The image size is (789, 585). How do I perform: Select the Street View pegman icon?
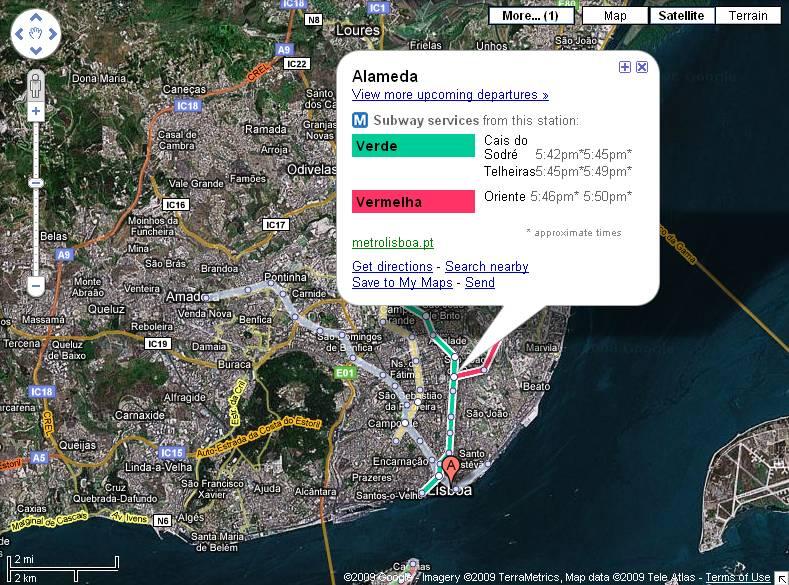(35, 86)
